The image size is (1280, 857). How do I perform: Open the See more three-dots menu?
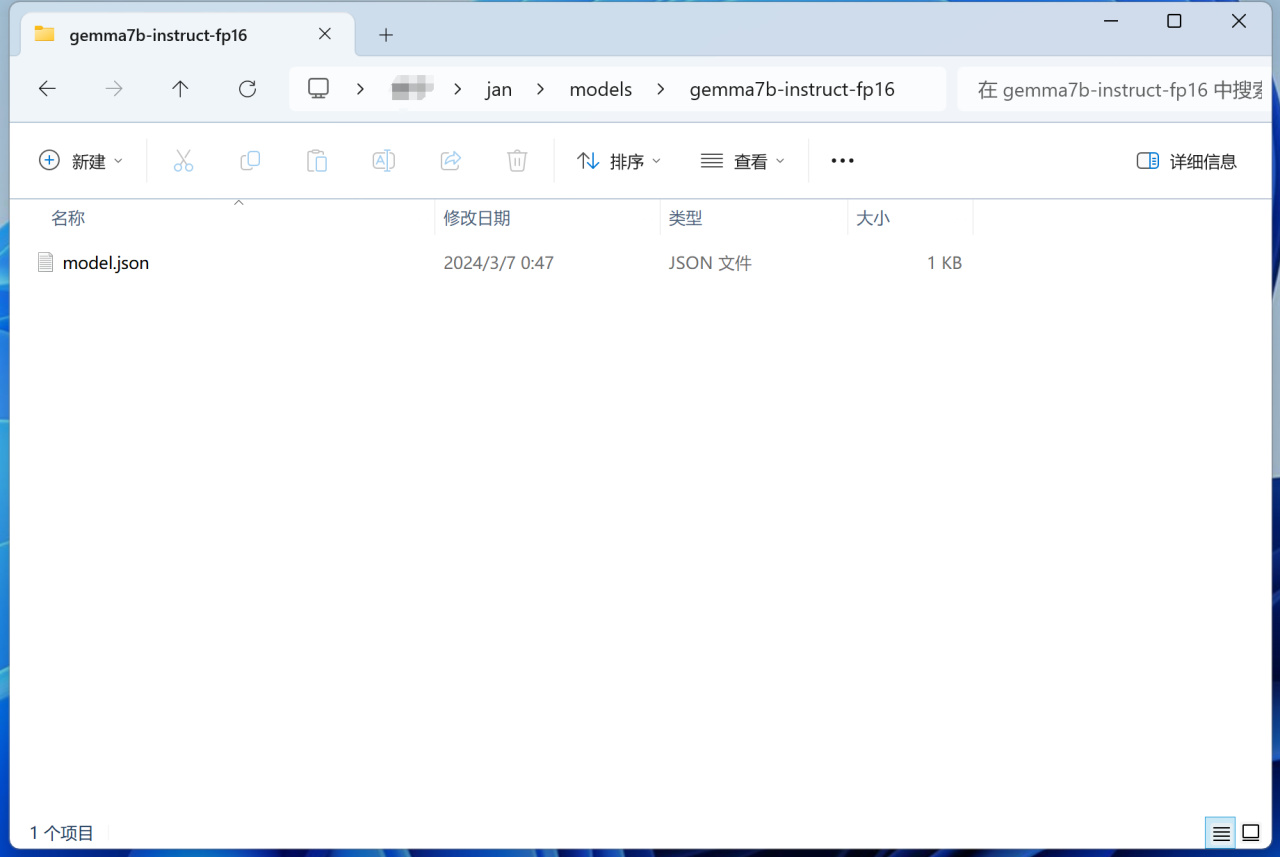tap(843, 161)
